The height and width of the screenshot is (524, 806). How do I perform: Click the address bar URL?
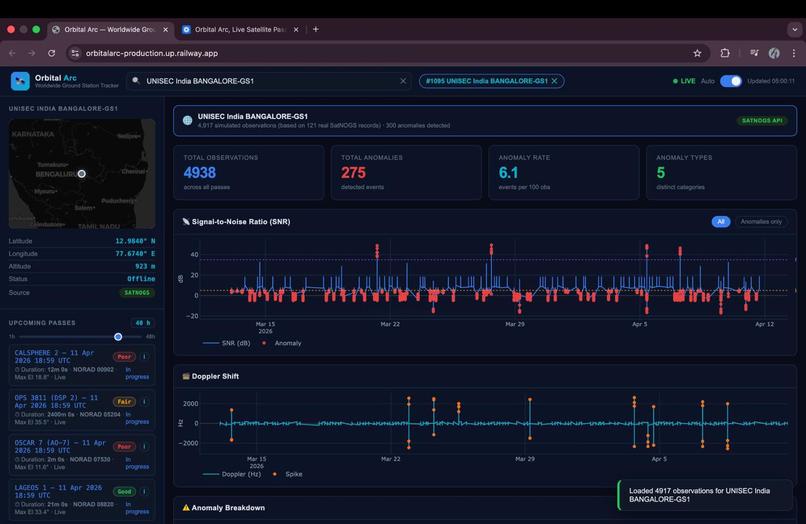click(x=152, y=53)
